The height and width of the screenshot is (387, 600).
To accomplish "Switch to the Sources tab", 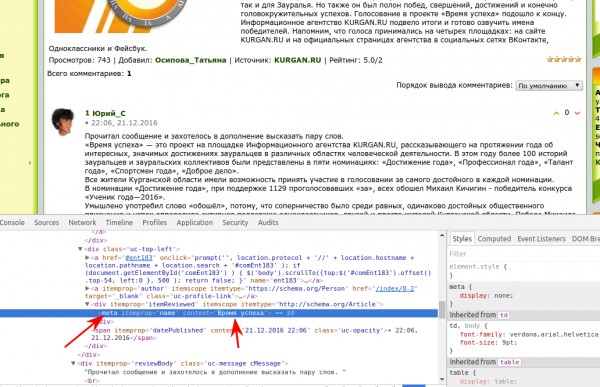I will pyautogui.click(x=46, y=222).
